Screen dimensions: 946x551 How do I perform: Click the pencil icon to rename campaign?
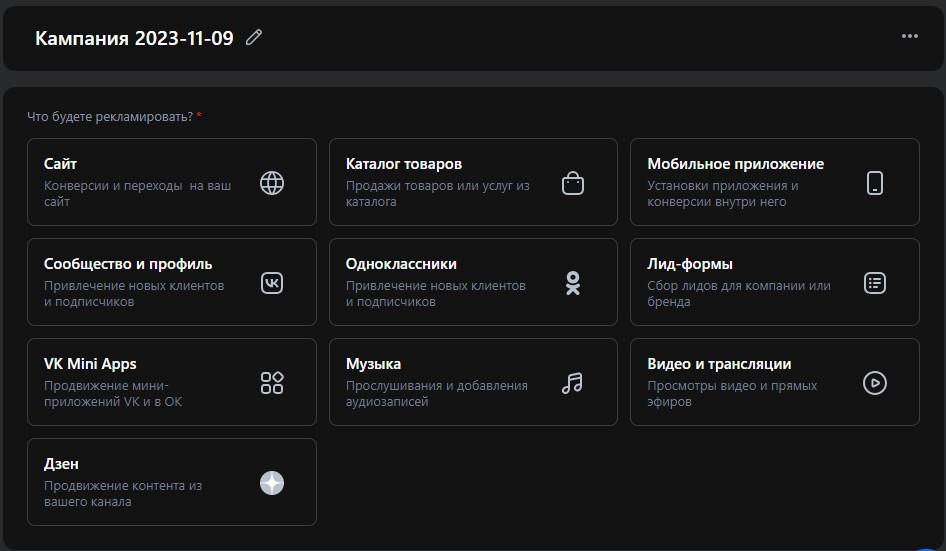[x=254, y=38]
